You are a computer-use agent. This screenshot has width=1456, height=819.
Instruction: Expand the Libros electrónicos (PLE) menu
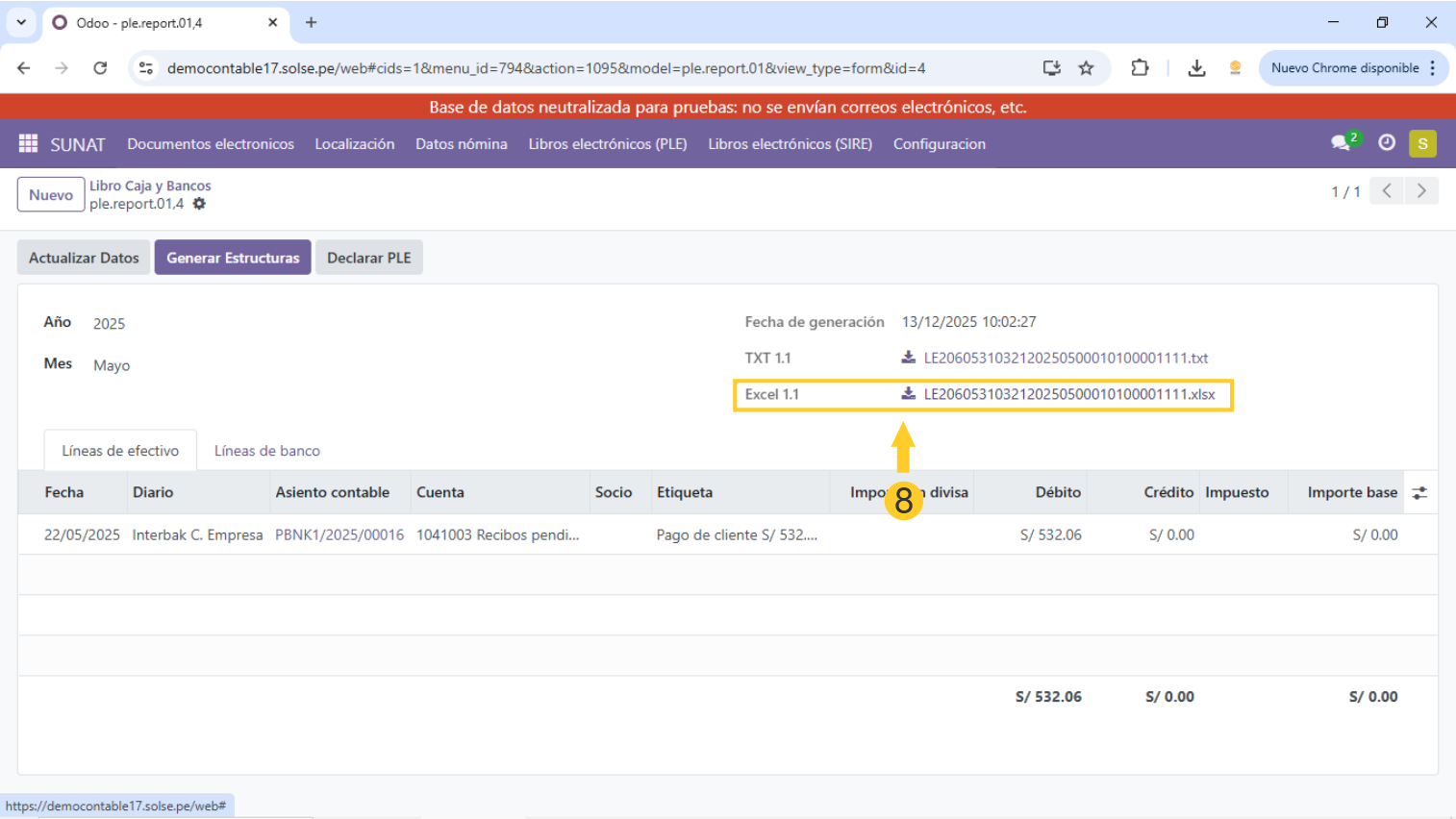(607, 144)
